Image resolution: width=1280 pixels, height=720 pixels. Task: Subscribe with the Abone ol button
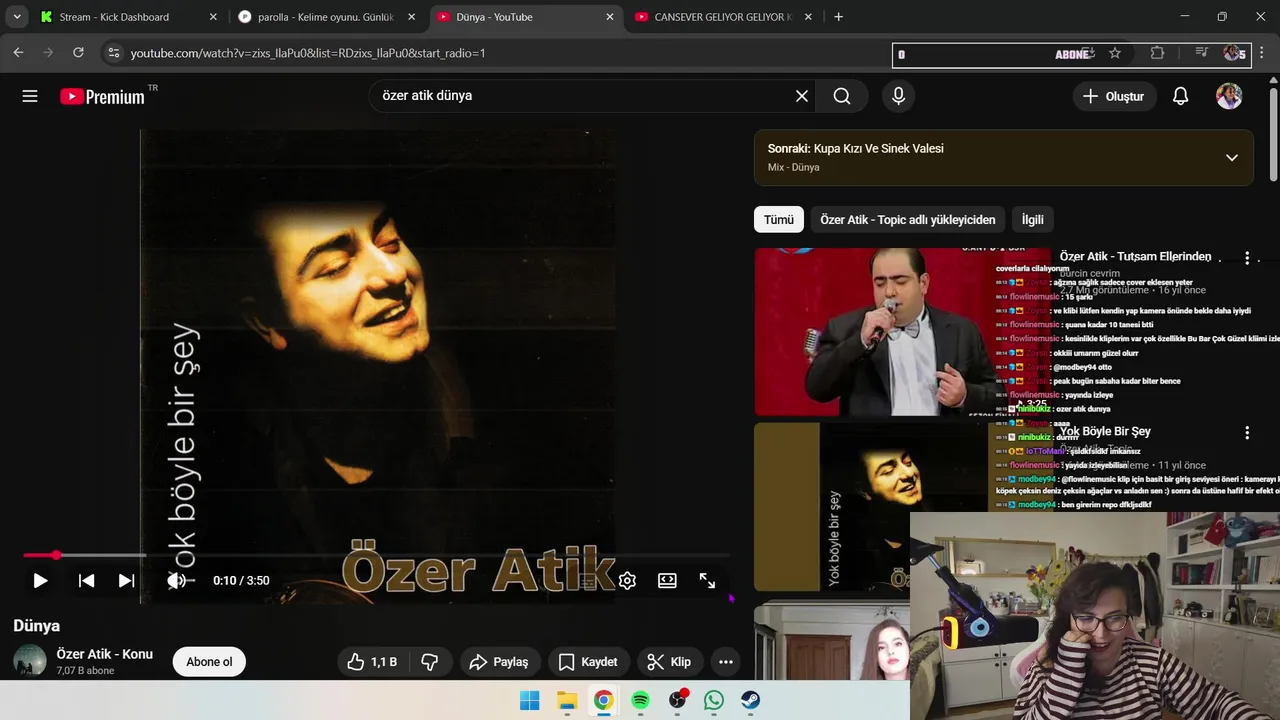pyautogui.click(x=209, y=662)
